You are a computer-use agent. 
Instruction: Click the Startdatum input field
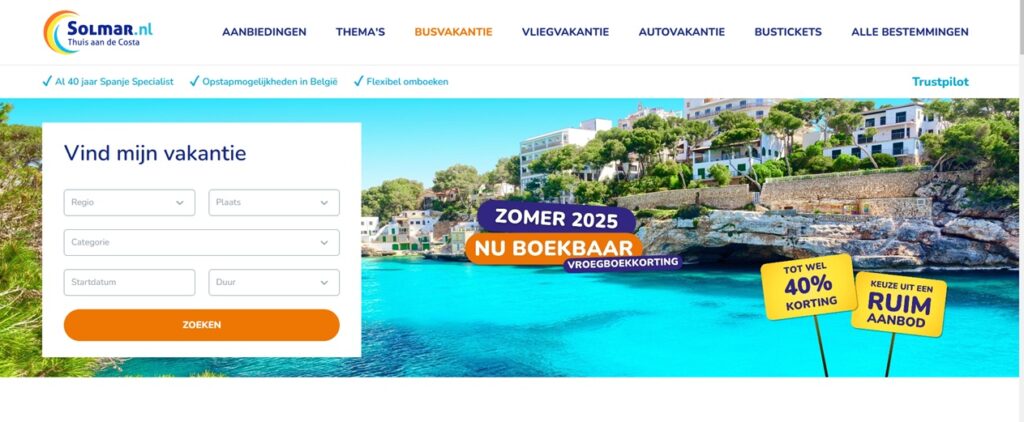point(129,282)
